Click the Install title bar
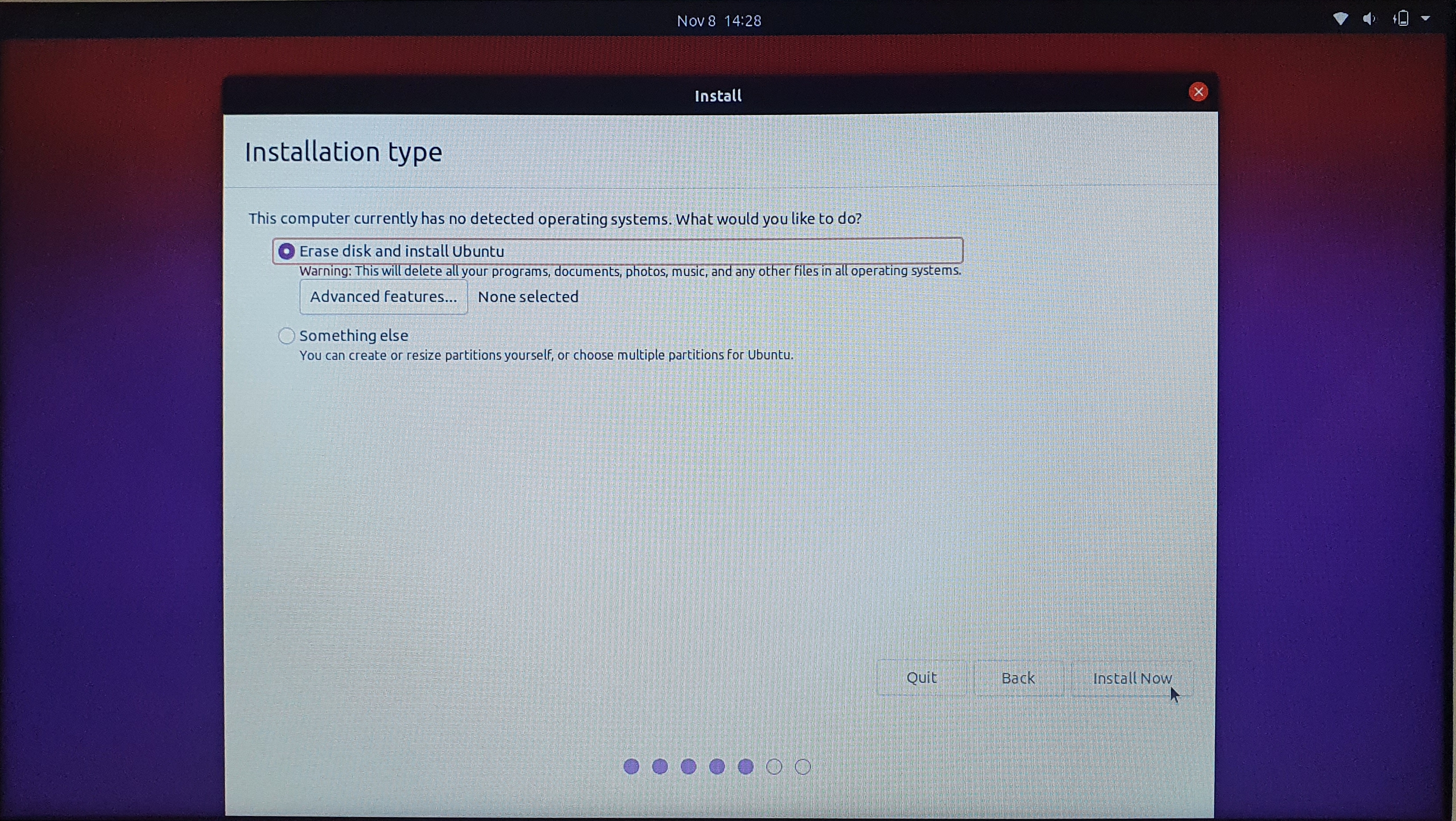The width and height of the screenshot is (1456, 821). point(718,96)
